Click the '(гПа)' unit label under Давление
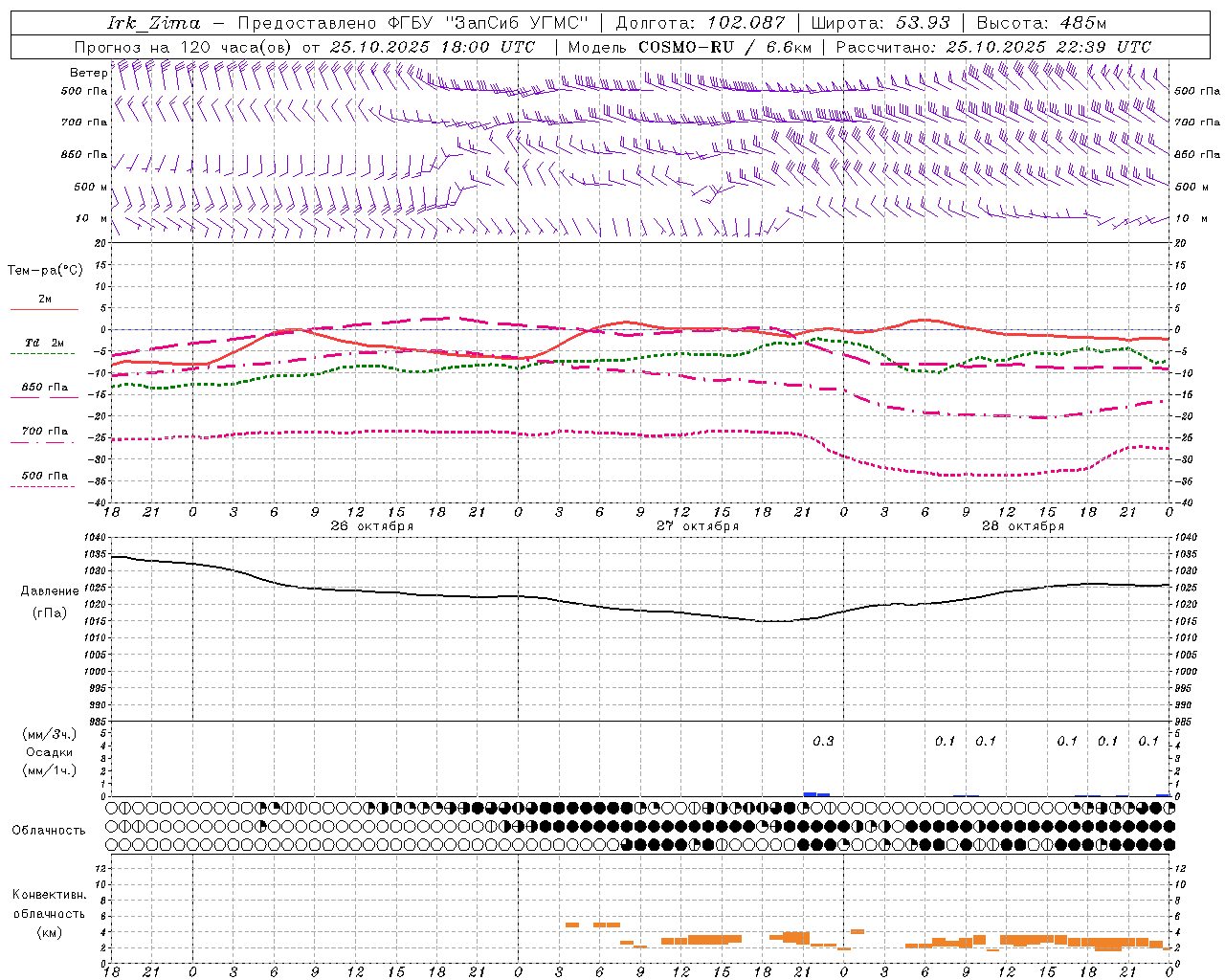This screenshot has width=1225, height=980. (50, 613)
